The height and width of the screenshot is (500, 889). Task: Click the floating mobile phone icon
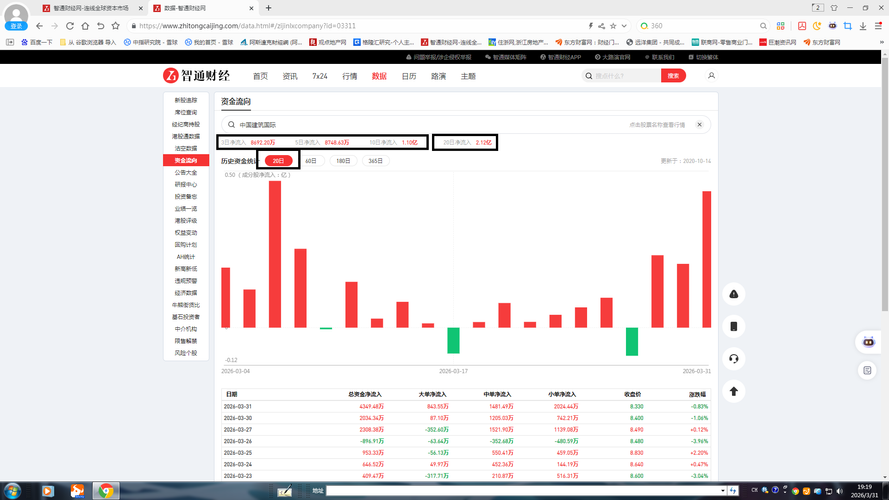coord(734,326)
